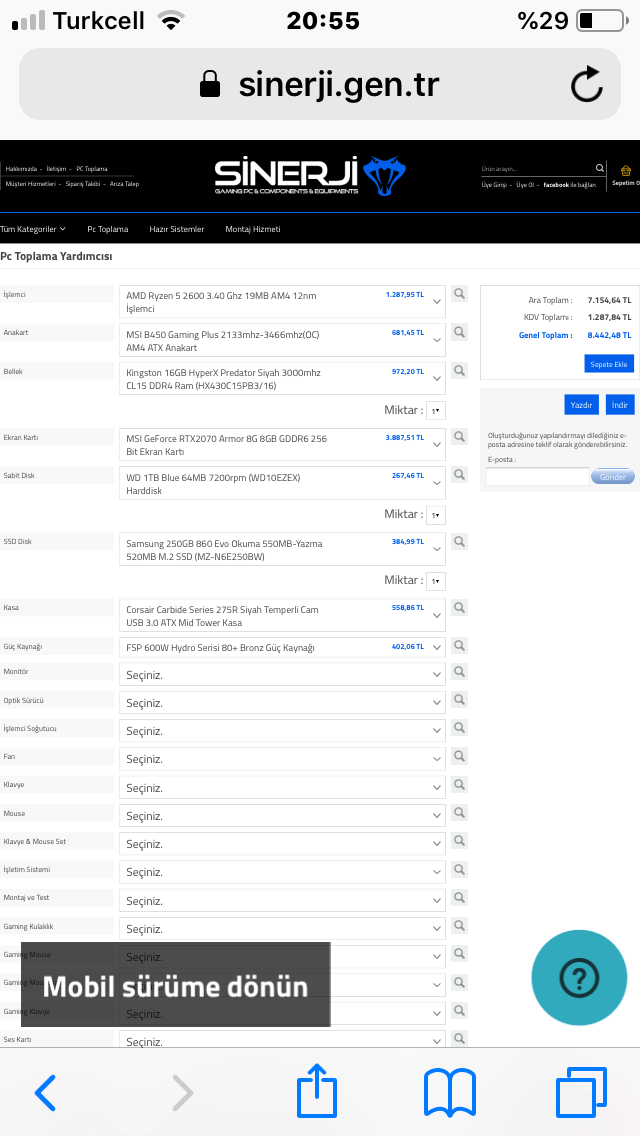640x1136 pixels.
Task: Click the magnifier beside Klavye row
Action: [x=460, y=785]
